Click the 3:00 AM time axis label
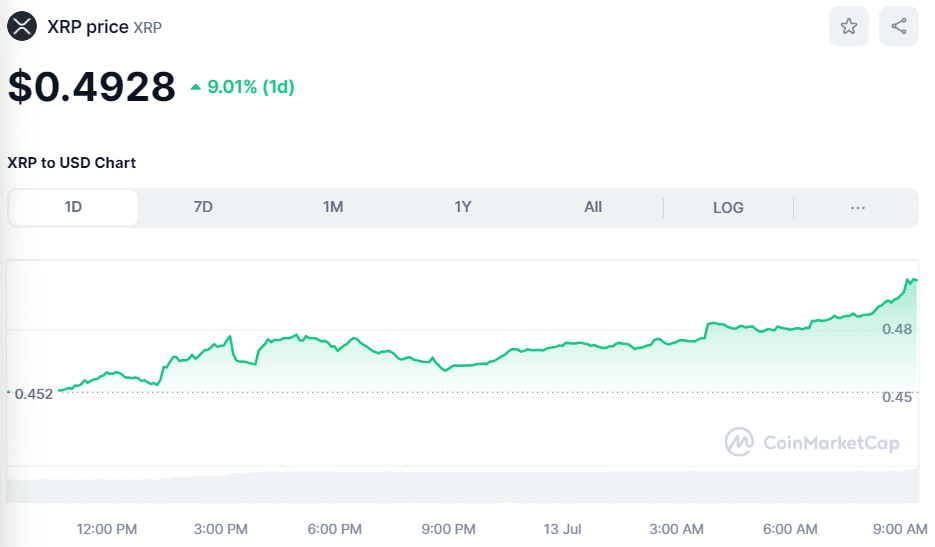Viewport: 935px width, 547px height. pyautogui.click(x=676, y=529)
